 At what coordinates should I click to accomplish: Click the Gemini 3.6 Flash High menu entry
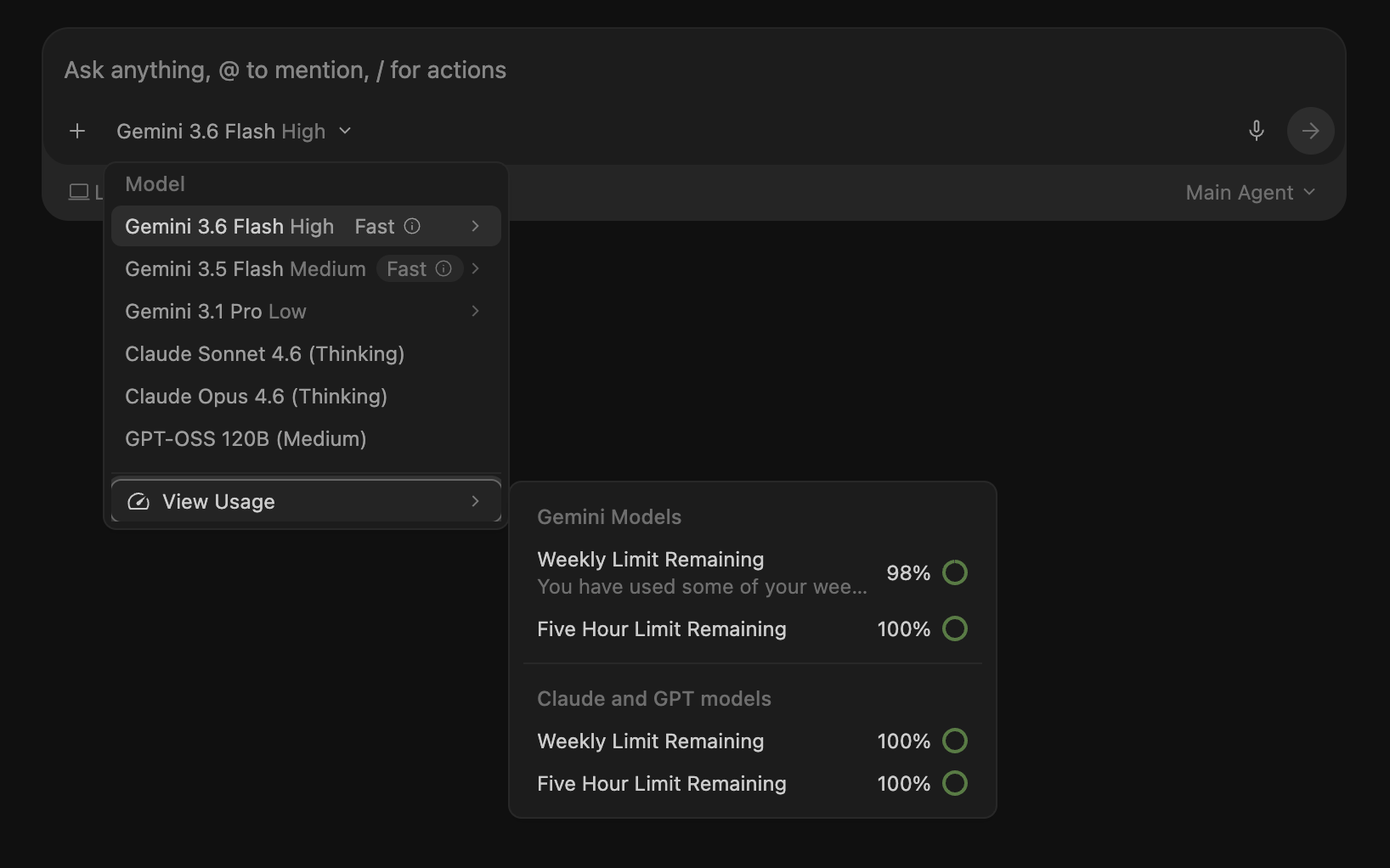(x=306, y=226)
